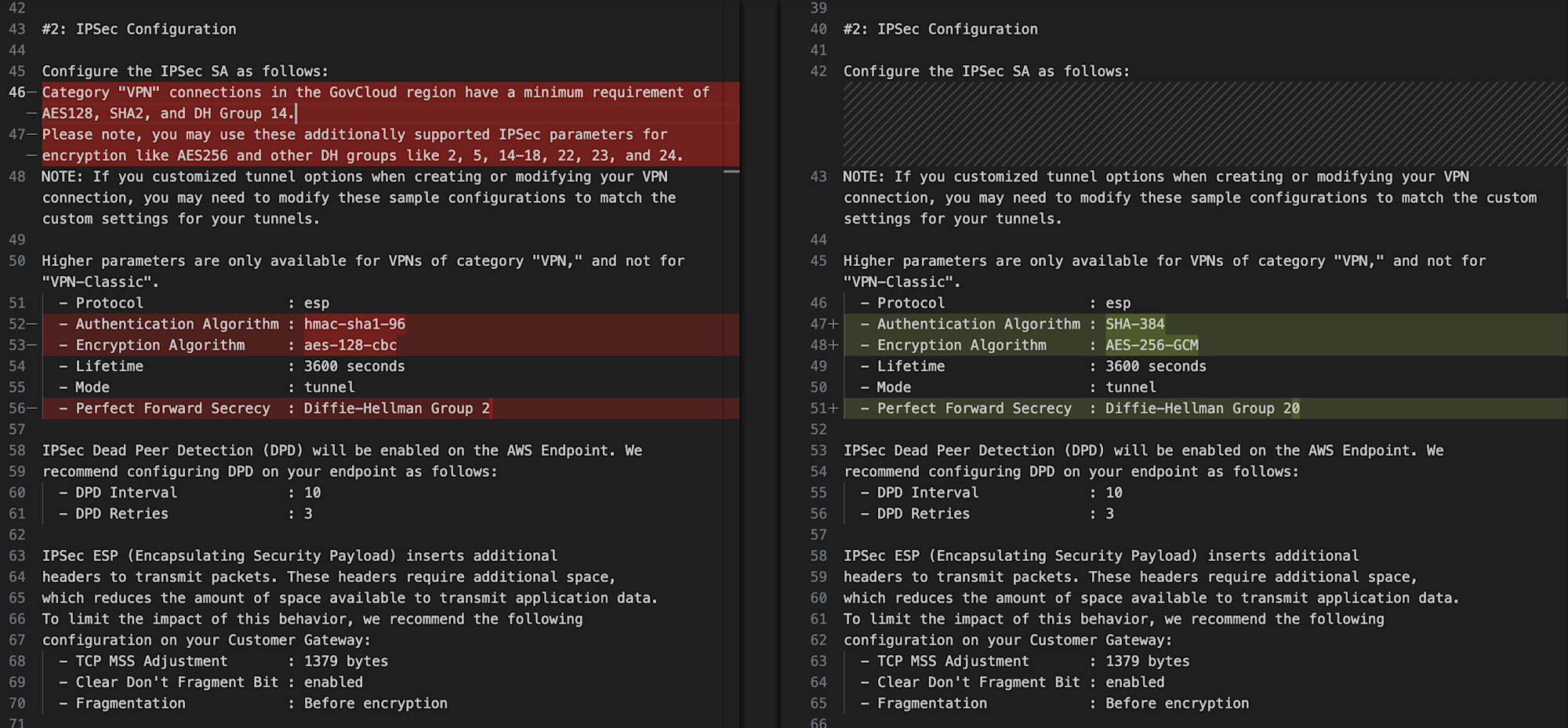Select the removed-line marker at left line 53
This screenshot has width=1568, height=728.
[x=32, y=345]
